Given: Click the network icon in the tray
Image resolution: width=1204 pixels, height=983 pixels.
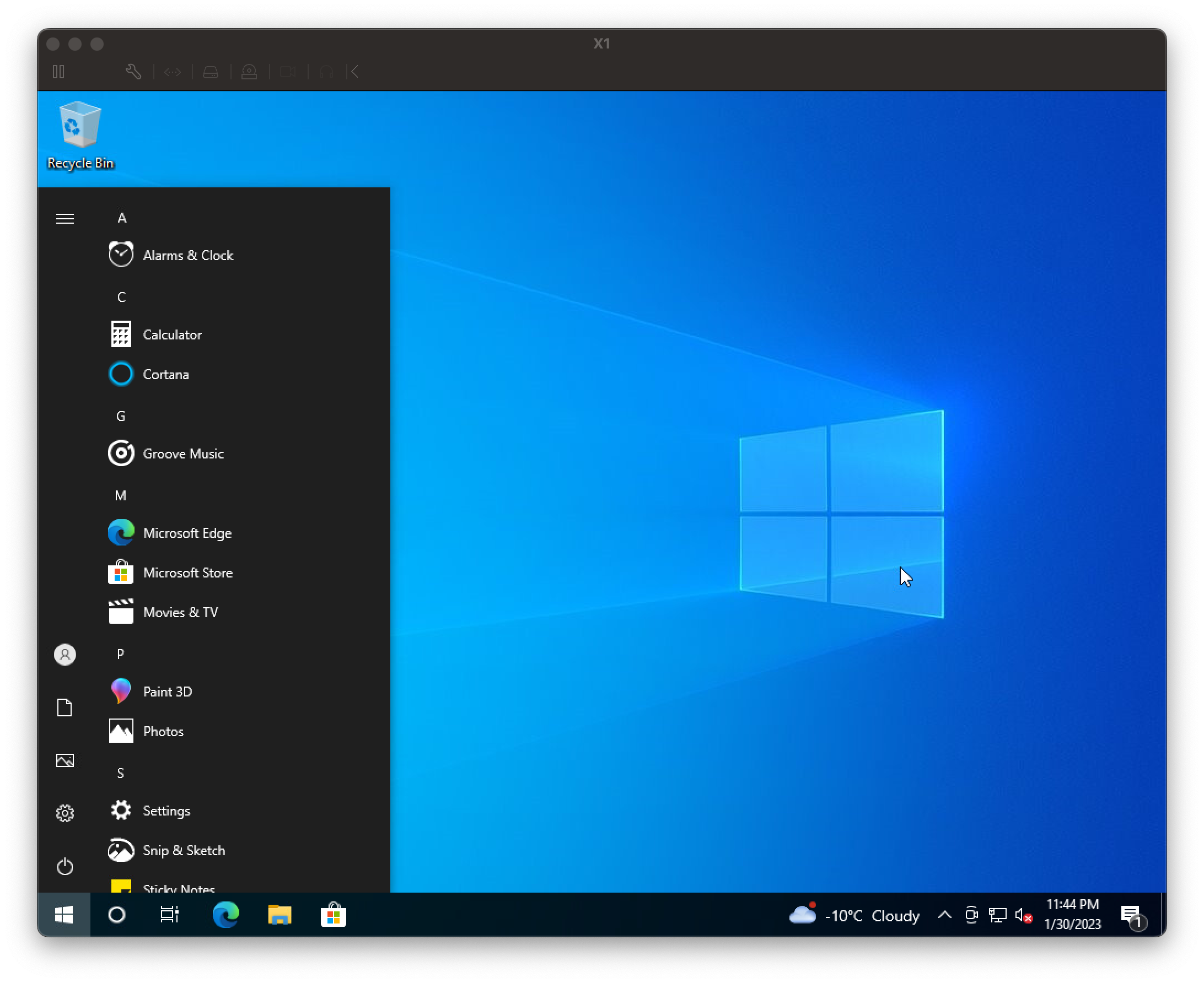Looking at the screenshot, I should [x=998, y=915].
